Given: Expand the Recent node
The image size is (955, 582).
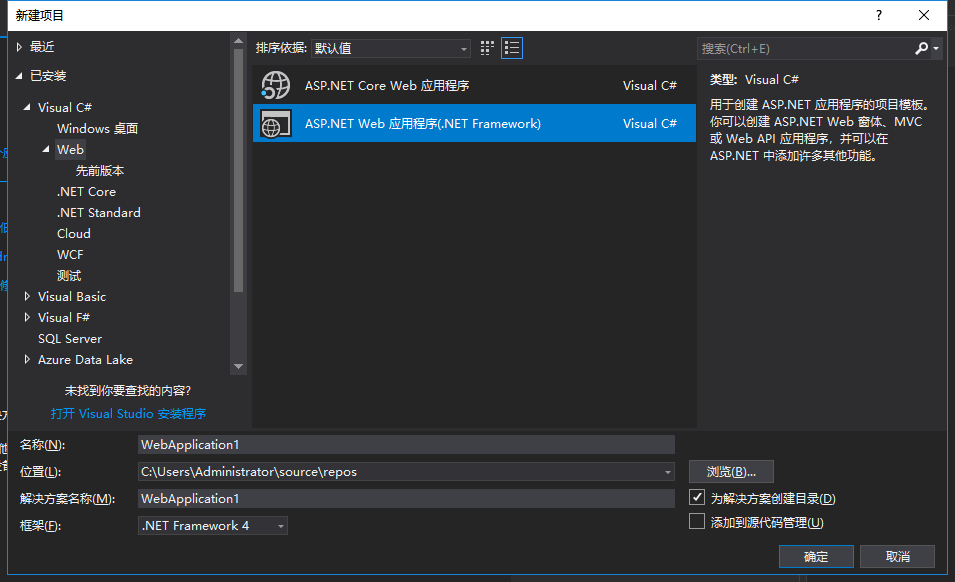Looking at the screenshot, I should click(19, 47).
